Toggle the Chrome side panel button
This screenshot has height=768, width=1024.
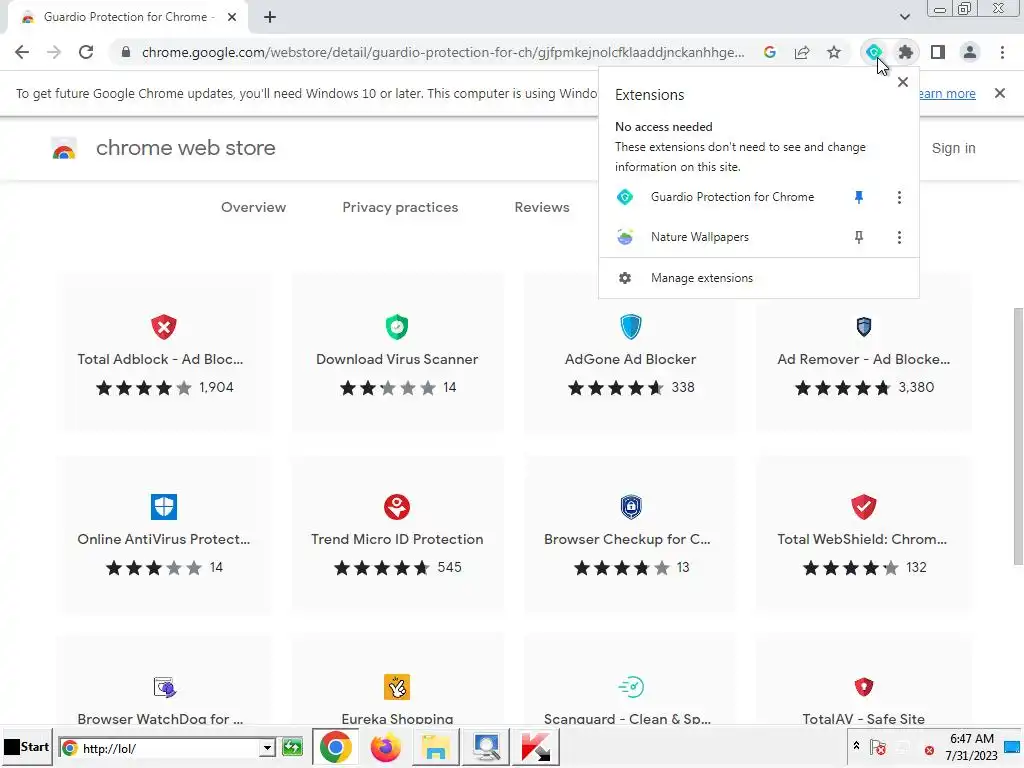pyautogui.click(x=938, y=52)
